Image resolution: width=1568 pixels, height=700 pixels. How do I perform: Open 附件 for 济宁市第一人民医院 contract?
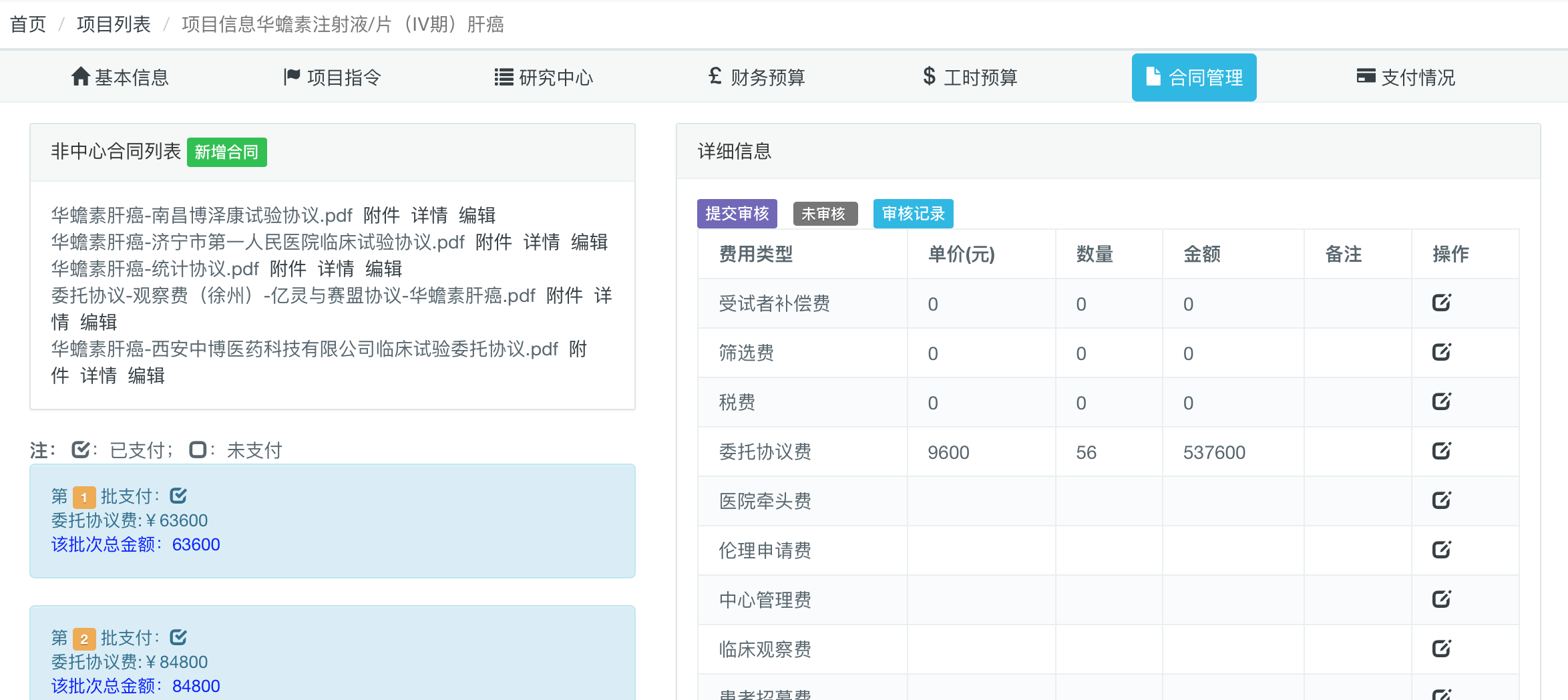click(x=494, y=242)
